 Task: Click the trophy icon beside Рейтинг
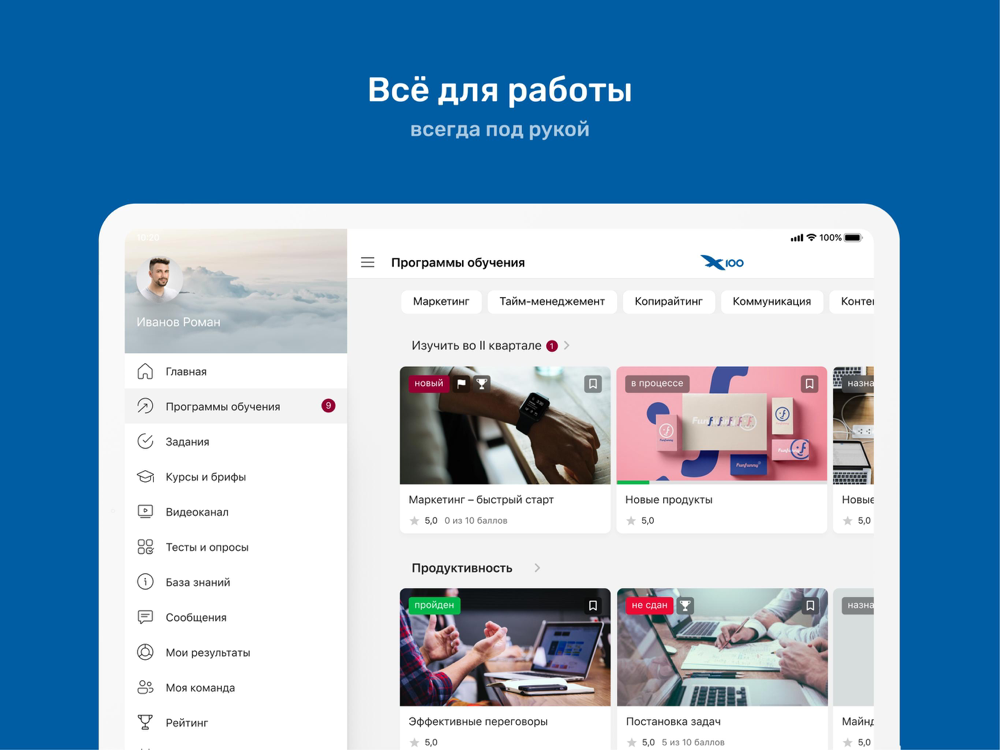[145, 722]
